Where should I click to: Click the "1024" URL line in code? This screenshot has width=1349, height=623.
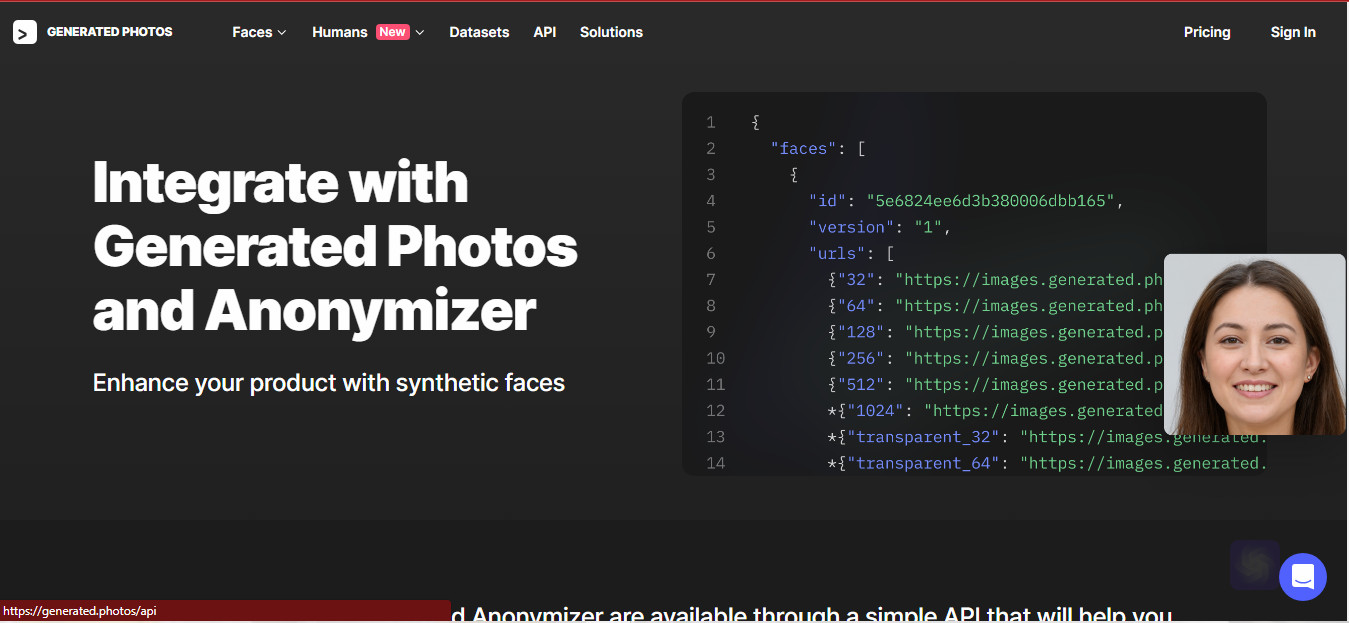(x=995, y=410)
